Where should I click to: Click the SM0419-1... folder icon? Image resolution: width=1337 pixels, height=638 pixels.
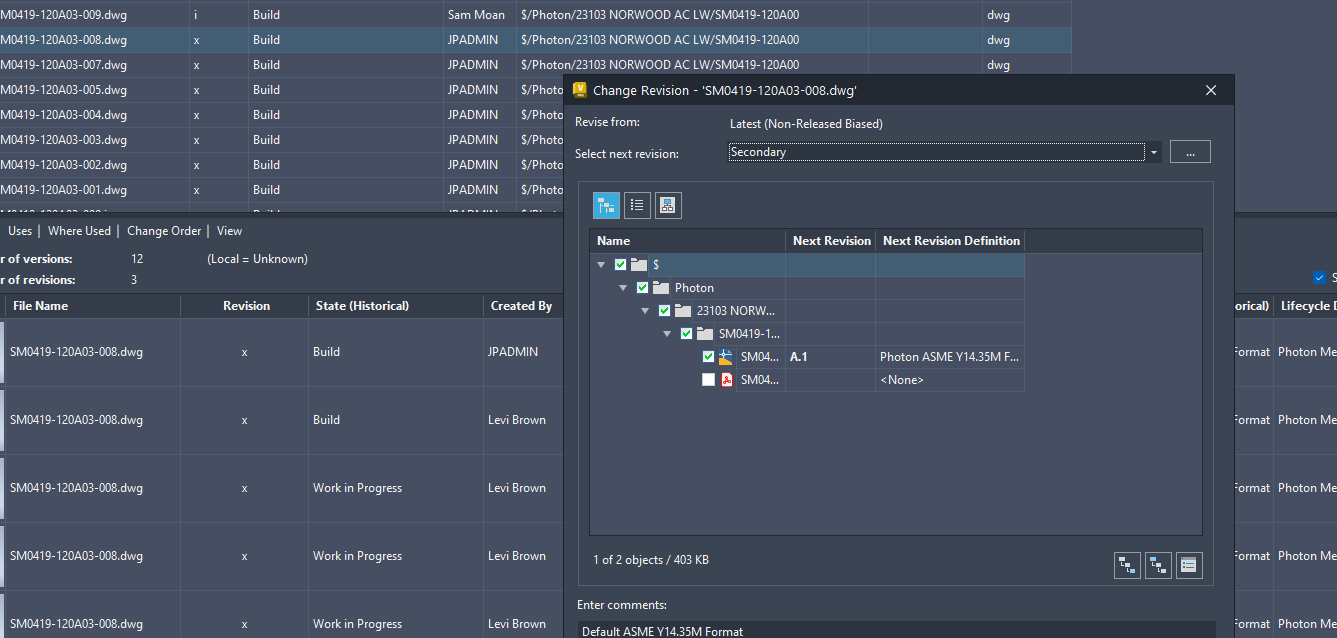click(705, 334)
